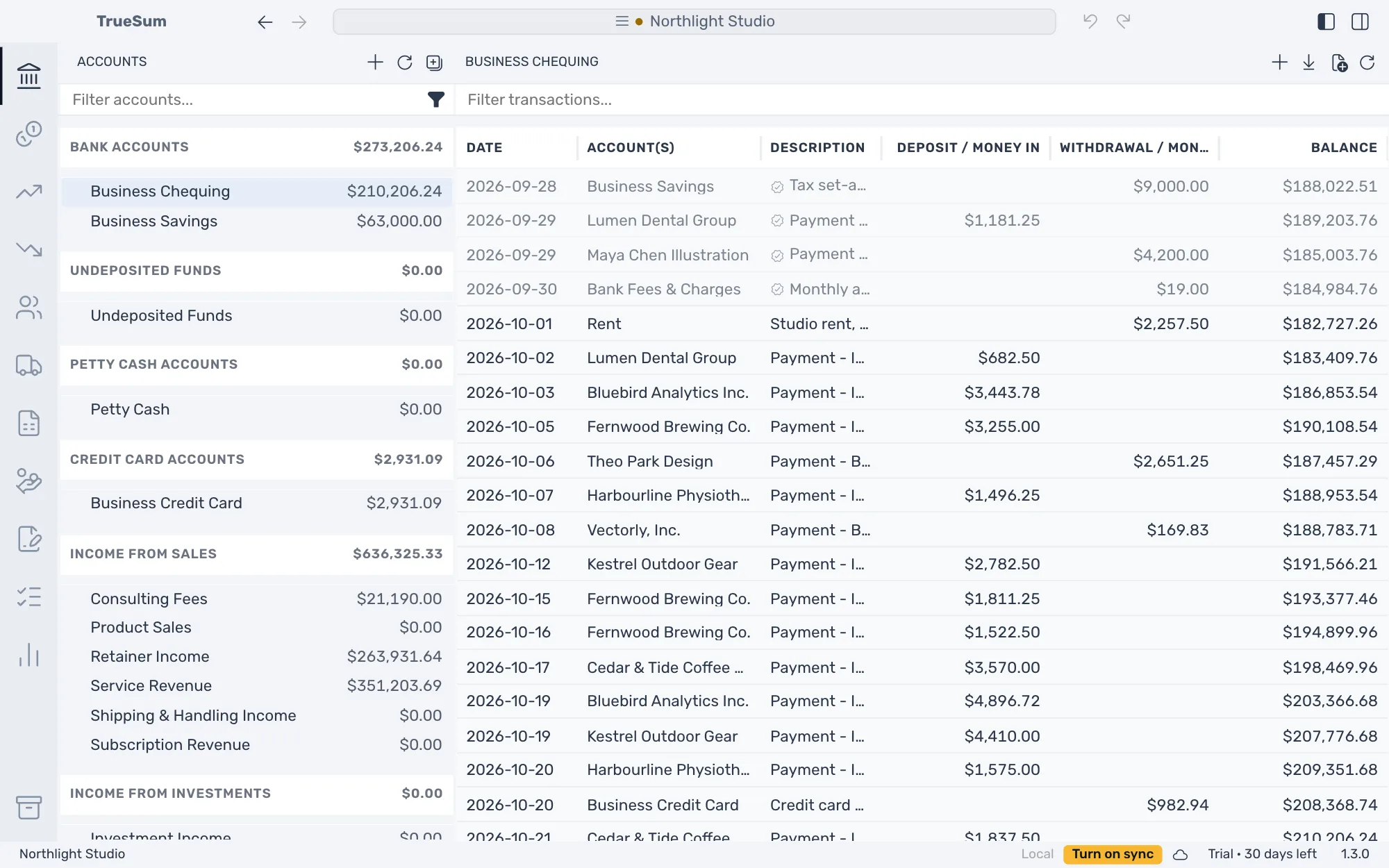Add a new transaction in Business Chequing
1389x868 pixels.
[x=1279, y=62]
